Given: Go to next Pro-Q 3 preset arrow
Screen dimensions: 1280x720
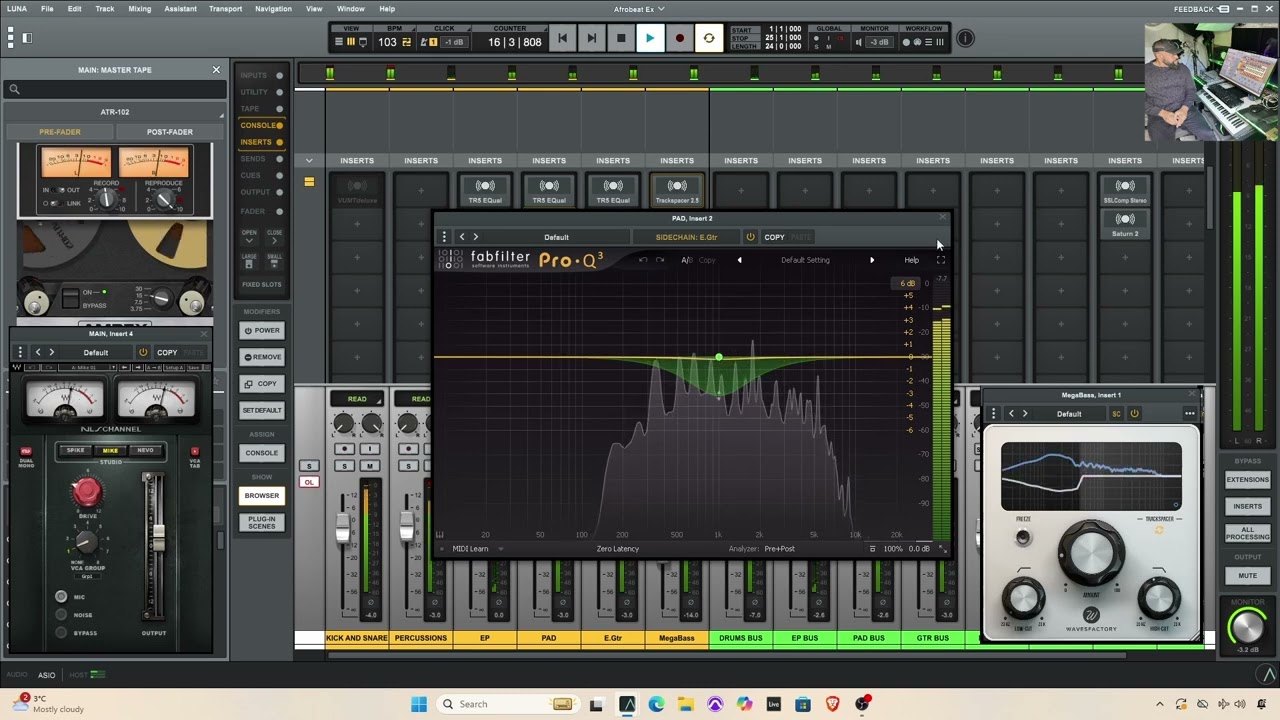Looking at the screenshot, I should (871, 260).
